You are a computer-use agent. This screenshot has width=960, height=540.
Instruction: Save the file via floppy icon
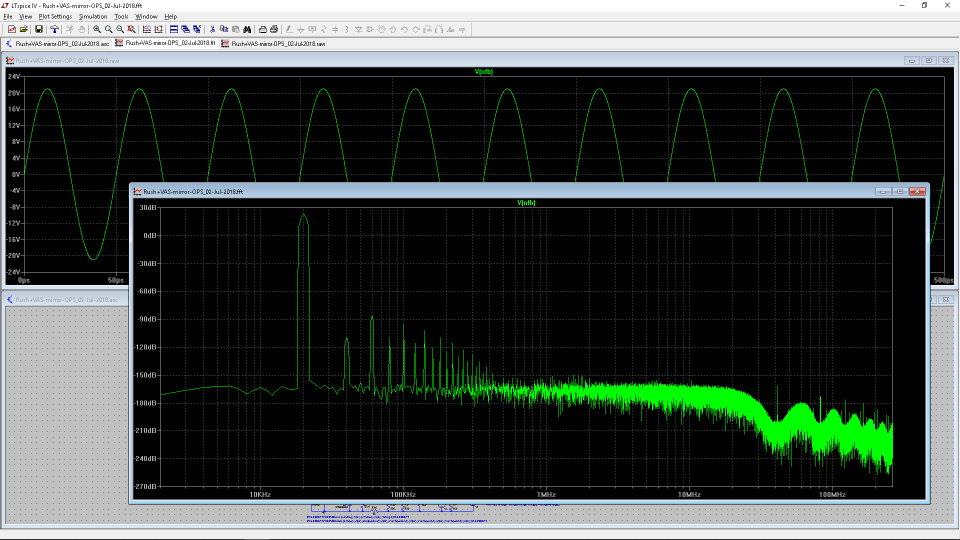[x=39, y=29]
